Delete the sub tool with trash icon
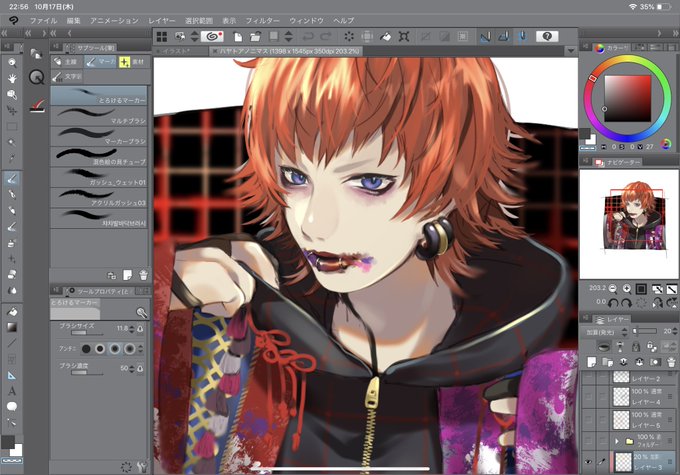Image resolution: width=680 pixels, height=475 pixels. pyautogui.click(x=144, y=275)
